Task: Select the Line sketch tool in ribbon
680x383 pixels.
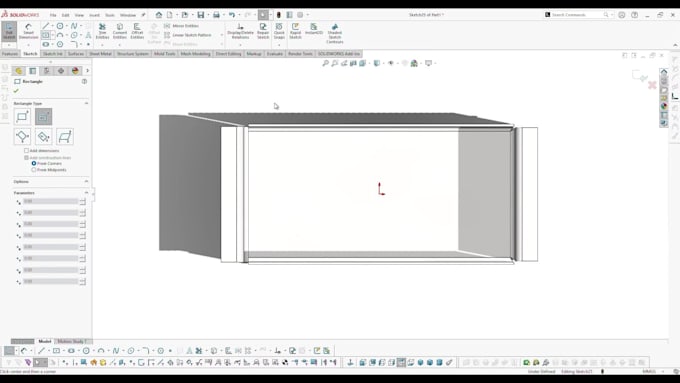Action: click(46, 26)
